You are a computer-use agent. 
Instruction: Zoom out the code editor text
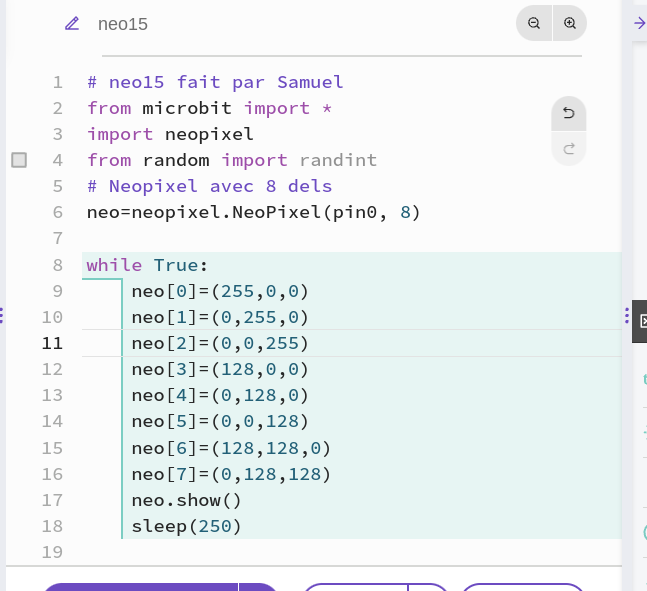[x=534, y=23]
